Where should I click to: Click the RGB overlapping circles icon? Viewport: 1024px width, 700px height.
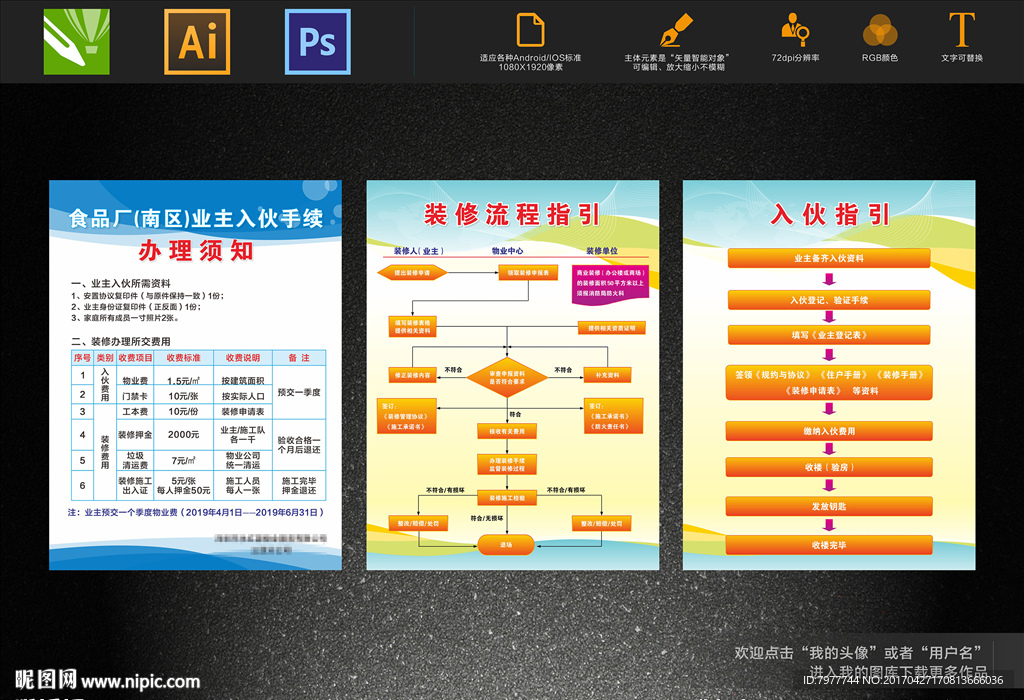click(x=880, y=30)
